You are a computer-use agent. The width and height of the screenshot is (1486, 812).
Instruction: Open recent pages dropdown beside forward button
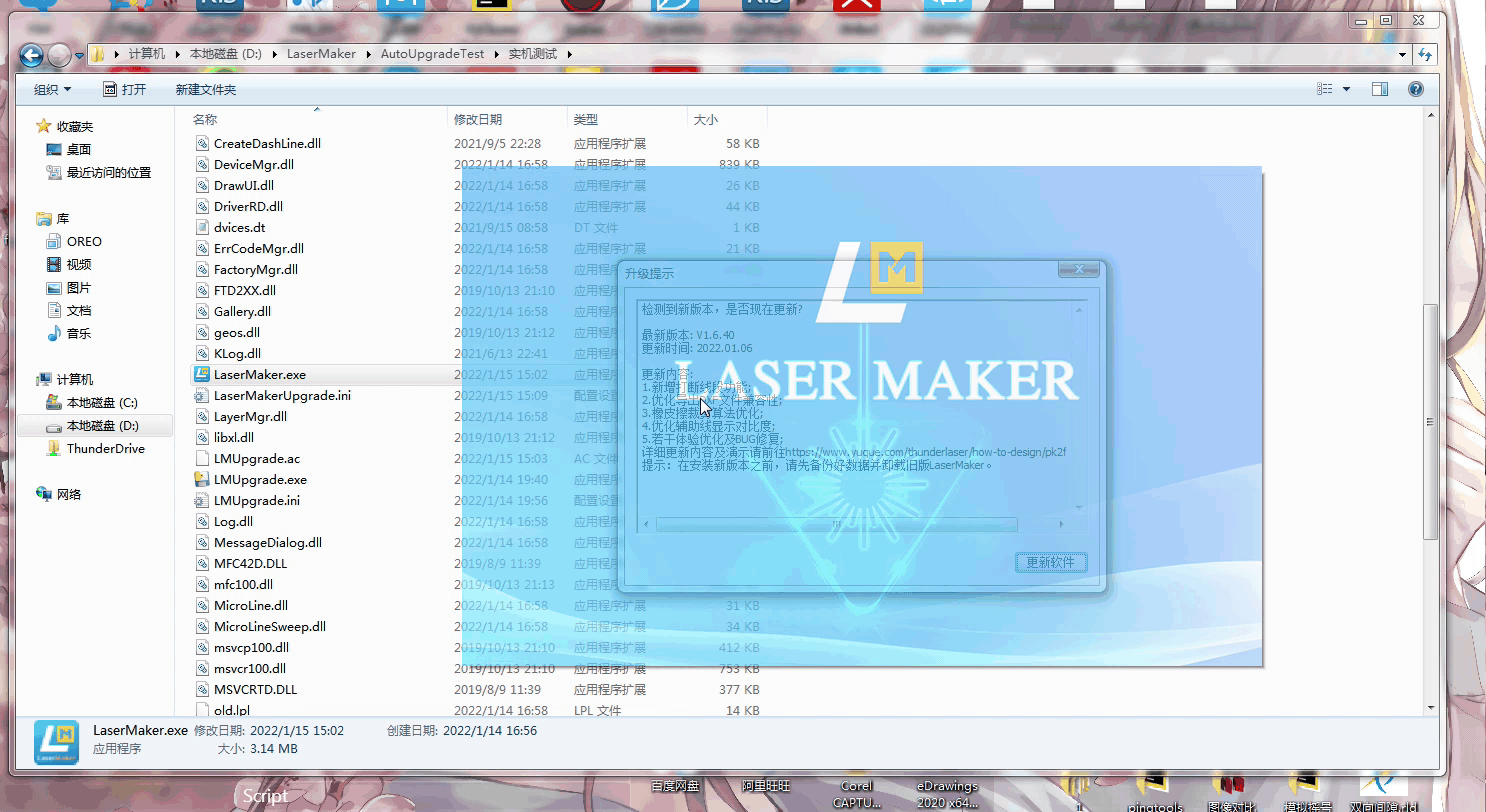(79, 55)
